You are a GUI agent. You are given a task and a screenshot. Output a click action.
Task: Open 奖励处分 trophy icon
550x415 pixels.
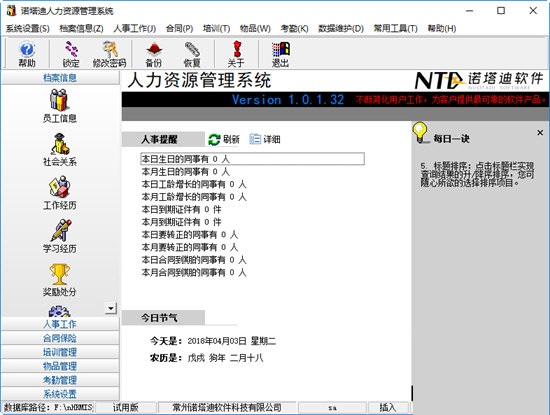[x=60, y=280]
